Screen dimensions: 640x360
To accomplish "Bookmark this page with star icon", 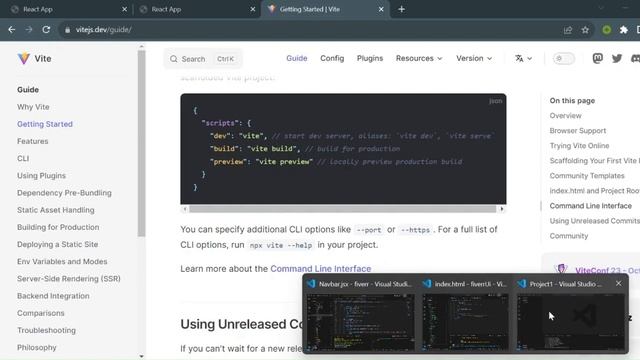I will (585, 30).
